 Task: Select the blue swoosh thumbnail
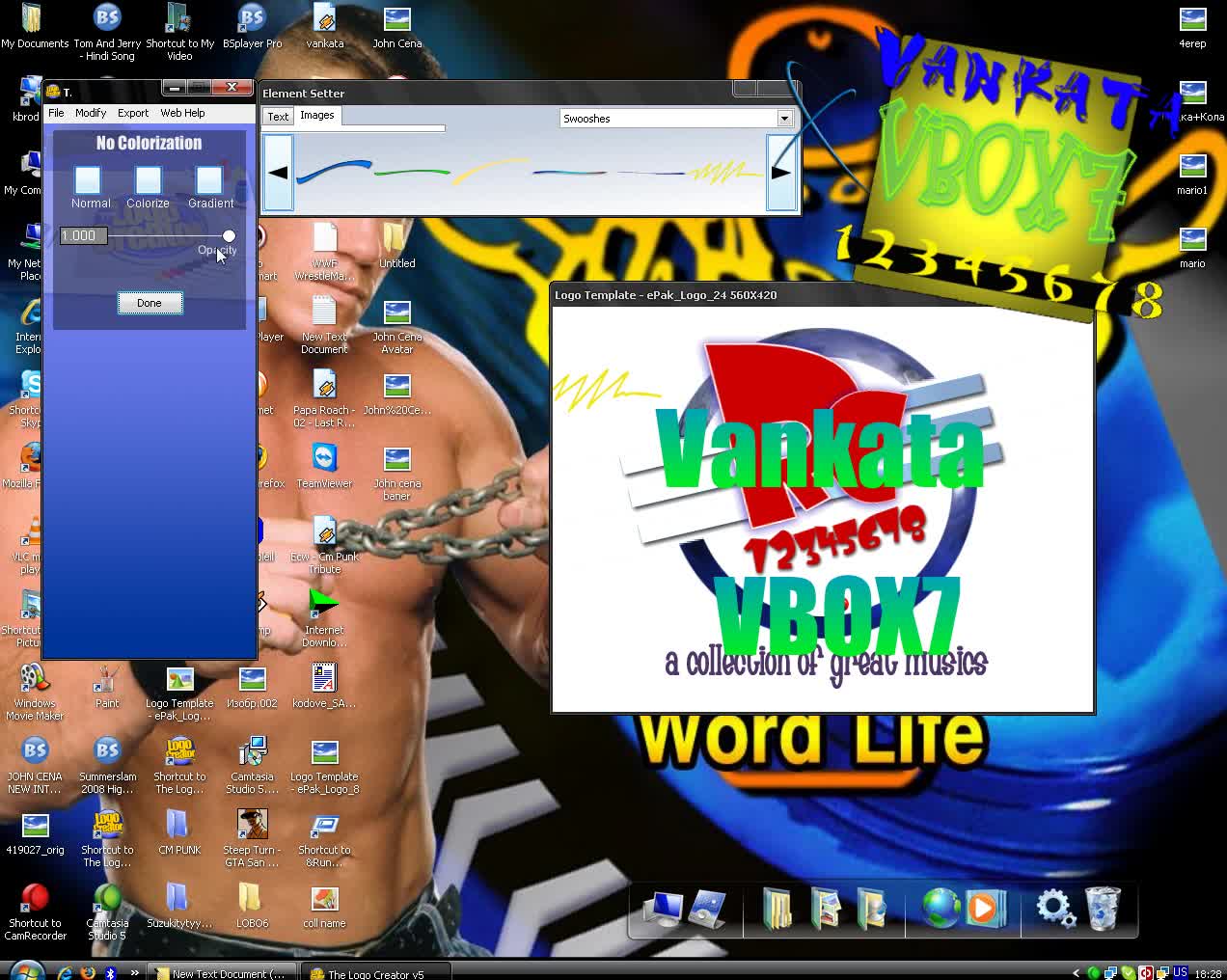tap(333, 172)
